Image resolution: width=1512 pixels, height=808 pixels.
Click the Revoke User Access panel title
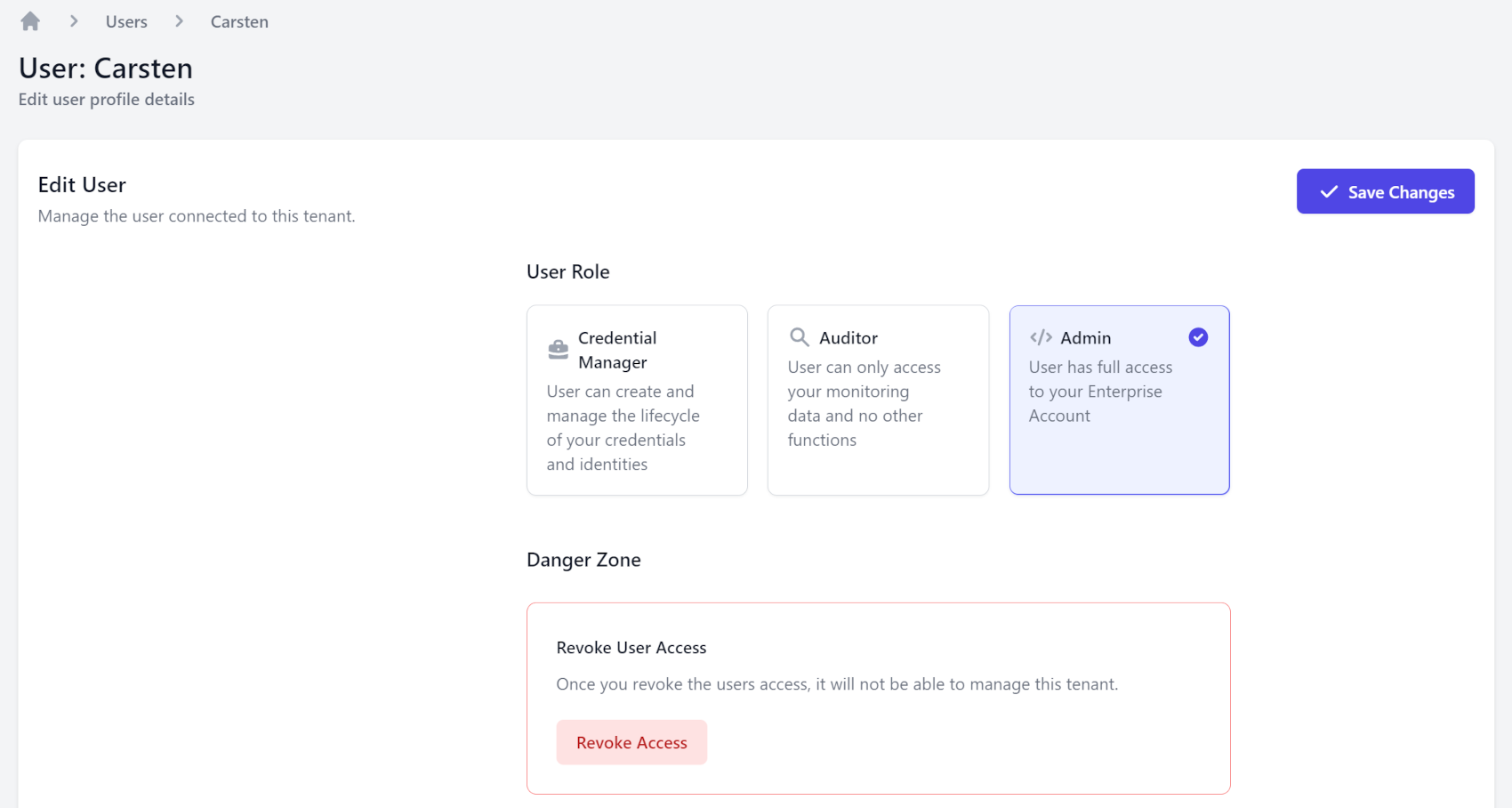pyautogui.click(x=631, y=647)
